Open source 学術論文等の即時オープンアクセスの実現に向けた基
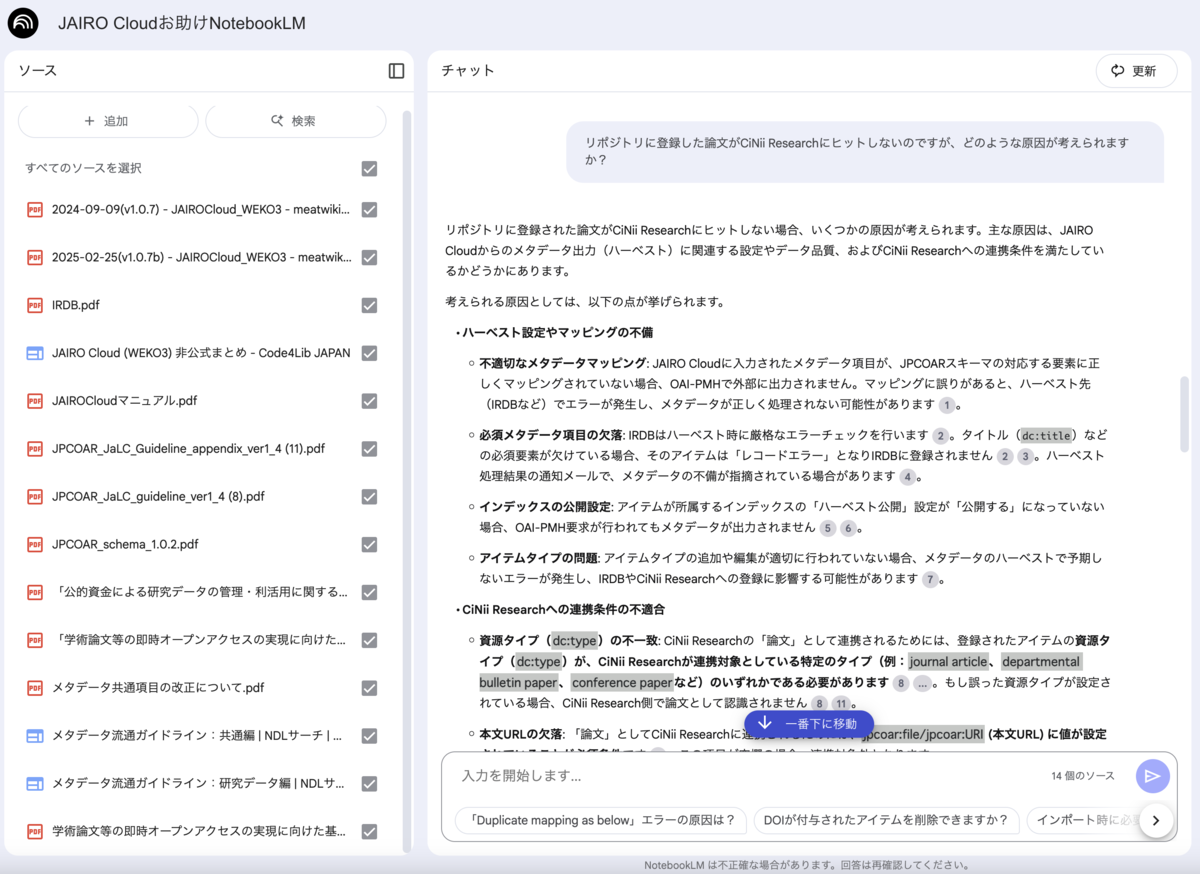1200x874 pixels. 199,831
